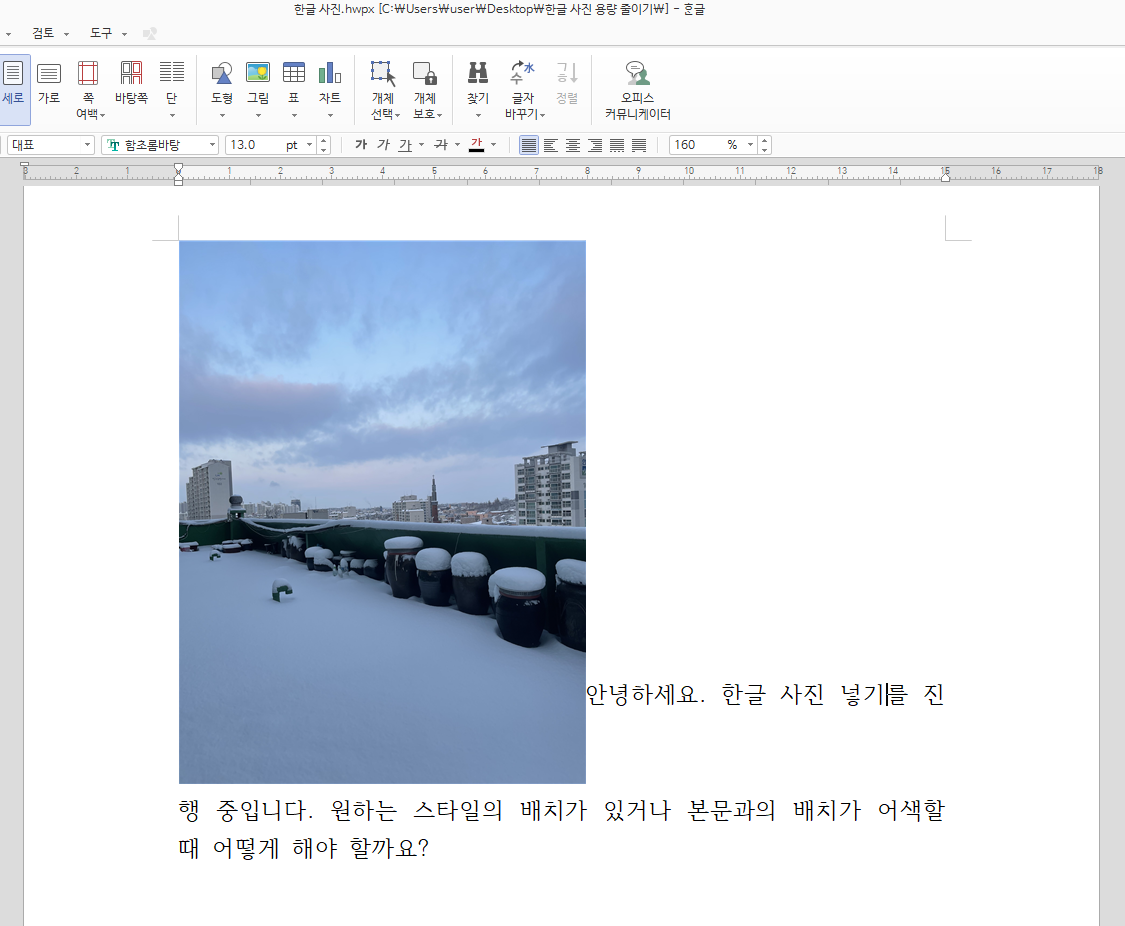Click the left indent marker on ruler

point(179,176)
